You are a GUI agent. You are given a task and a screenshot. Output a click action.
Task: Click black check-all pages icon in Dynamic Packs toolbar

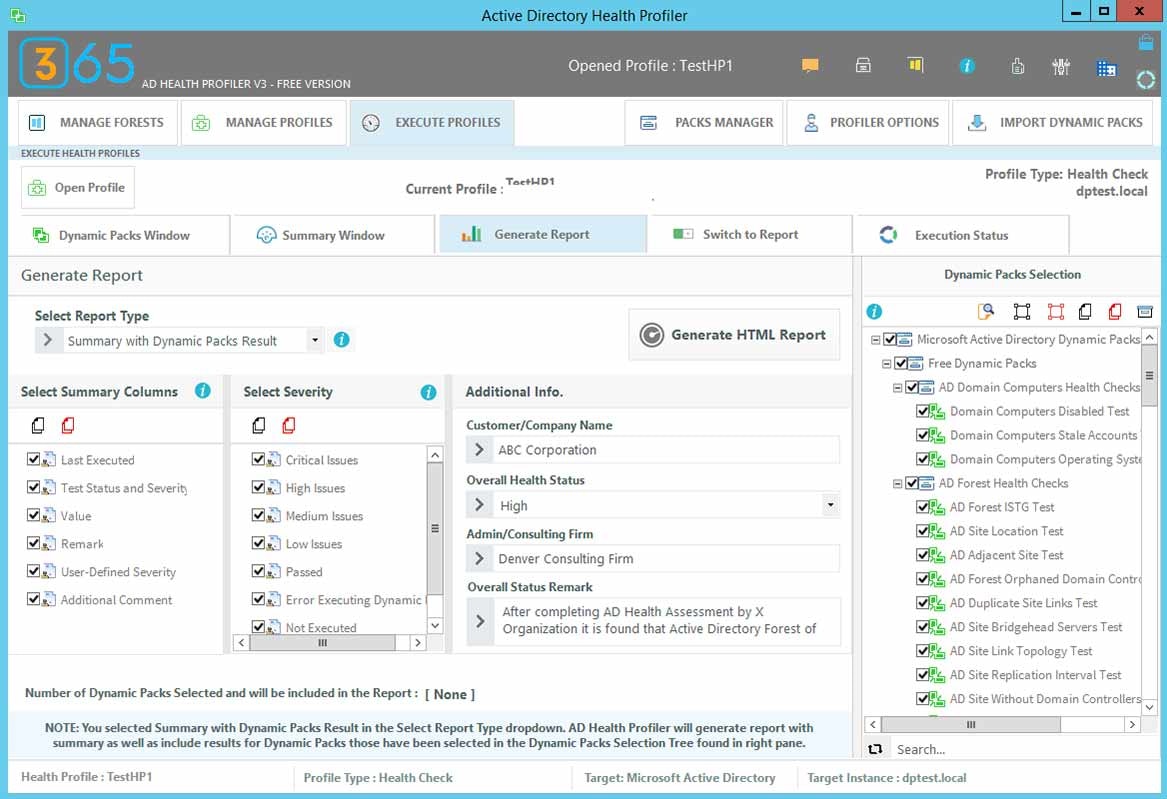click(x=1085, y=311)
